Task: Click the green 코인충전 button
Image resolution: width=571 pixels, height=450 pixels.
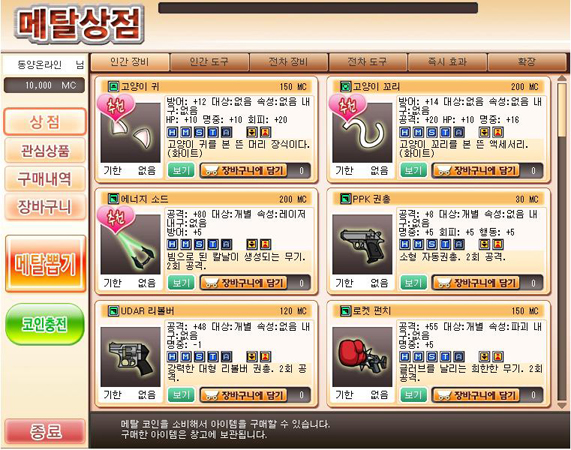Action: click(x=45, y=324)
